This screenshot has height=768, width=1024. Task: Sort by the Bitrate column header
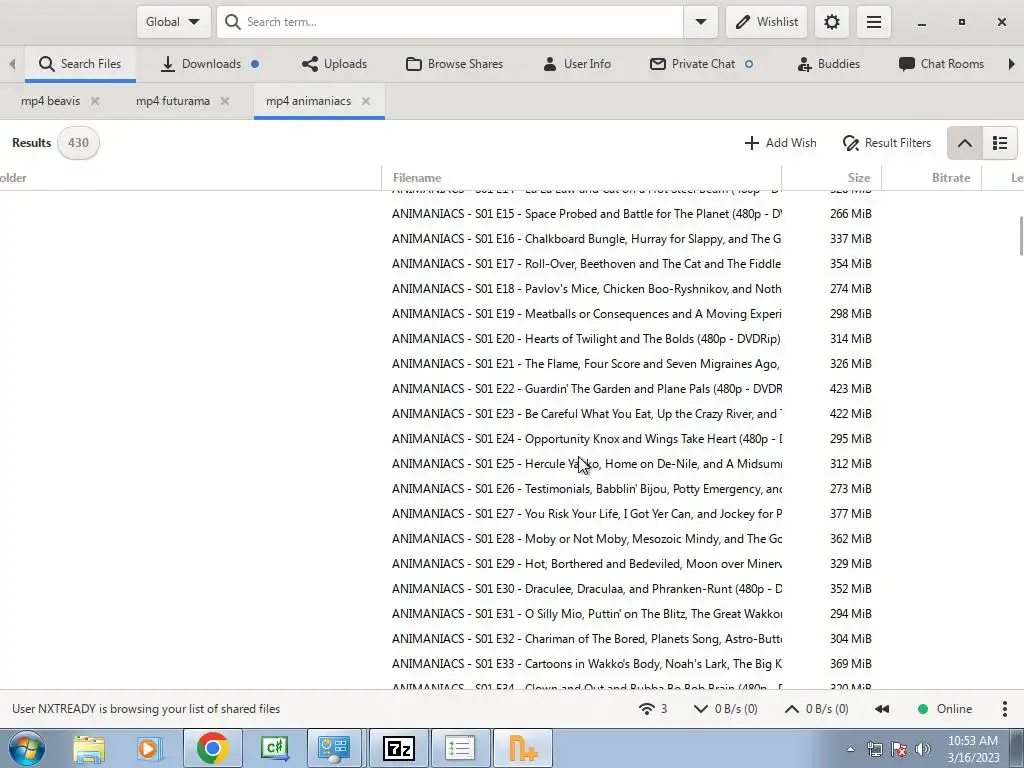[931, 178]
